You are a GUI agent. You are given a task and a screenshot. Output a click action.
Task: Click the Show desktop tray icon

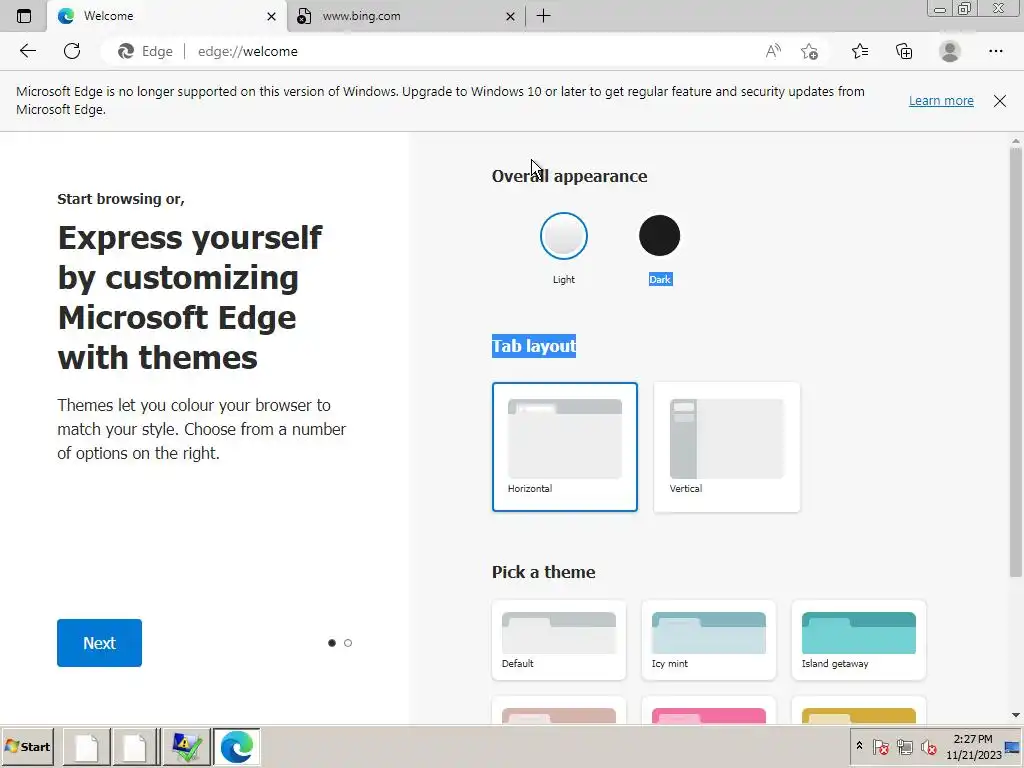(1013, 747)
